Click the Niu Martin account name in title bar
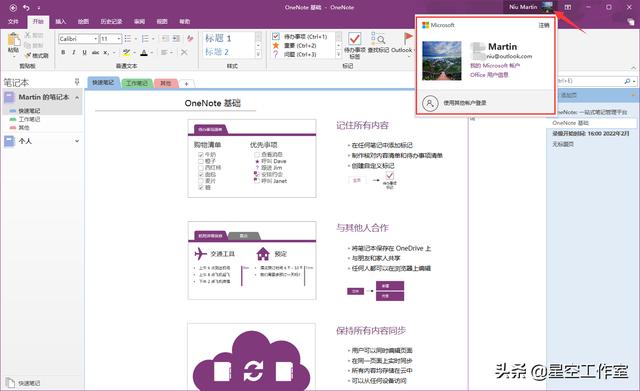This screenshot has height=391, width=640. [523, 7]
